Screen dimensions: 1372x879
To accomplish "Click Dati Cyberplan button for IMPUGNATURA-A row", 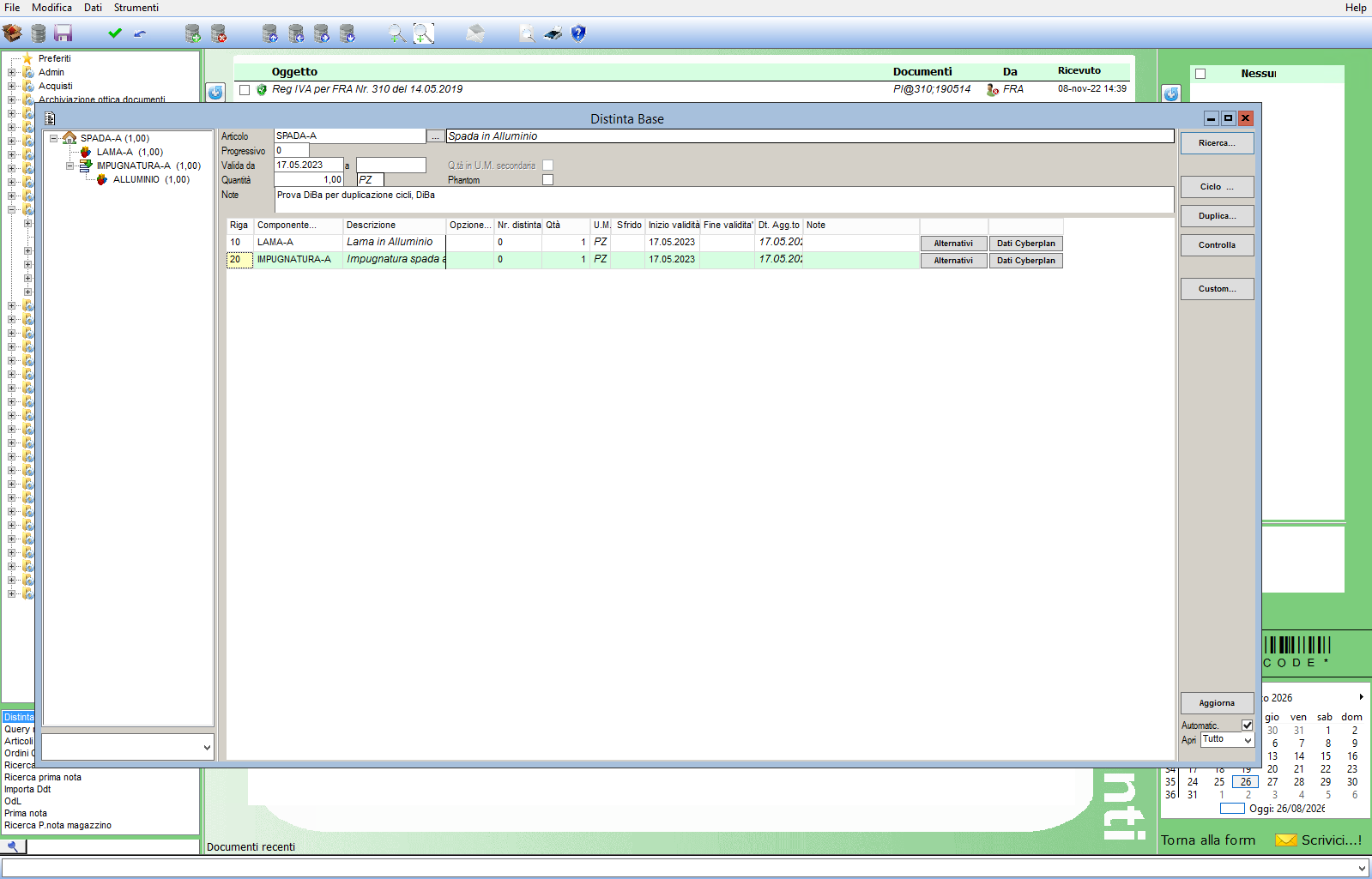I will [x=1025, y=261].
